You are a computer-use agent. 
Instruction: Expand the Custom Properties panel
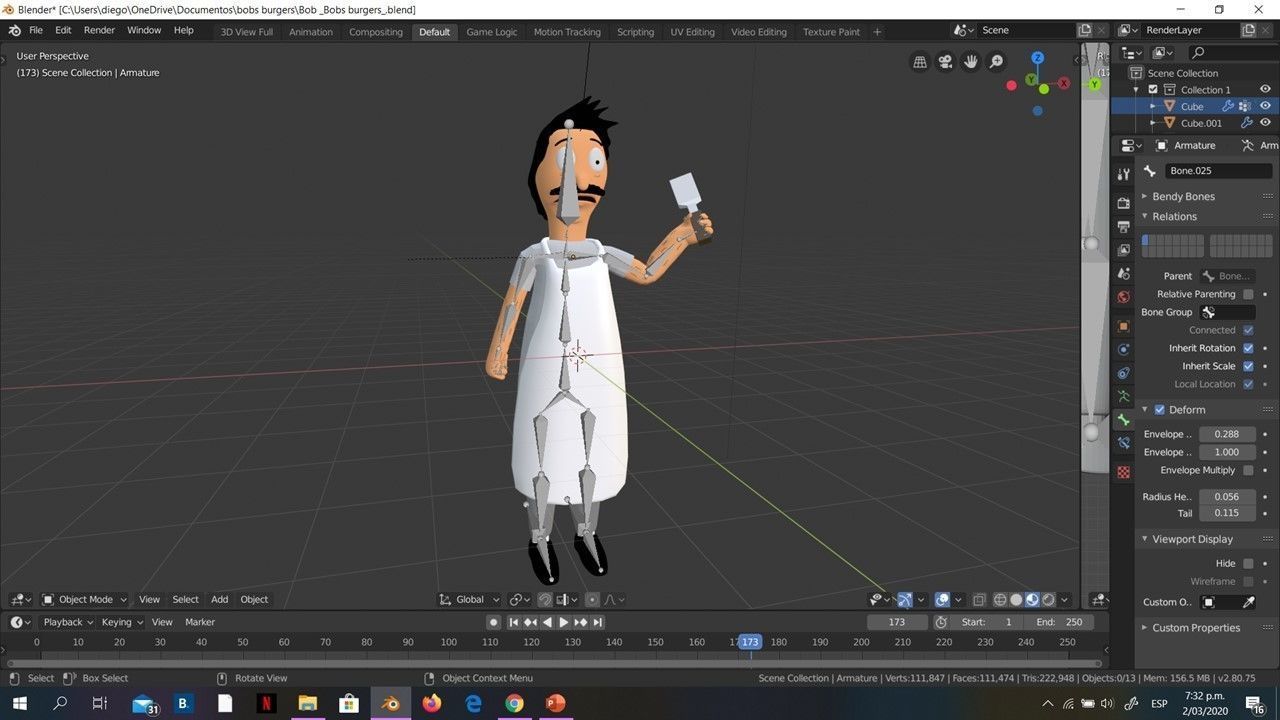(x=1195, y=628)
